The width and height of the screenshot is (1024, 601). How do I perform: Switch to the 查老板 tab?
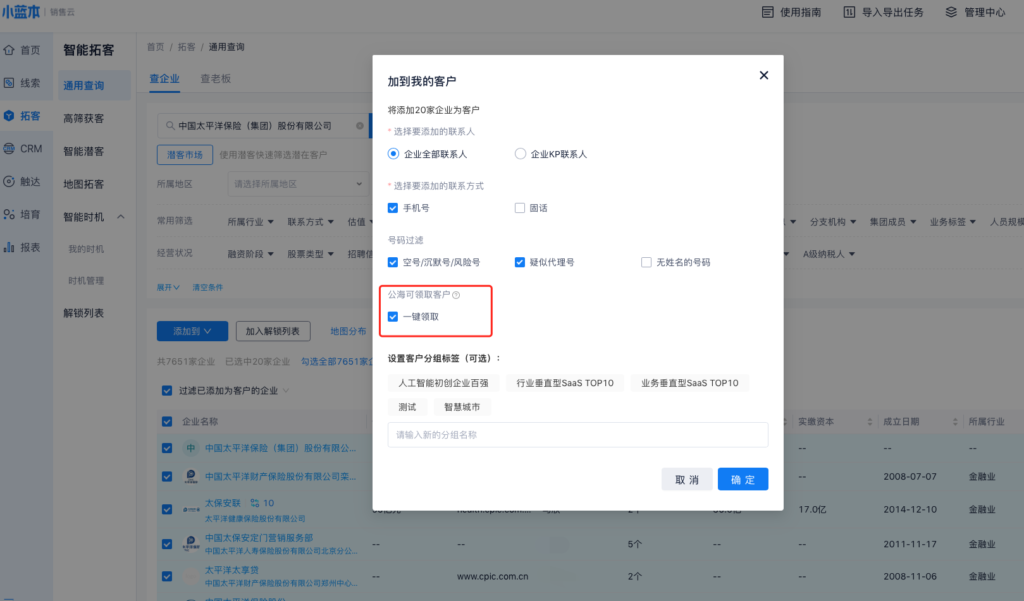[x=215, y=78]
